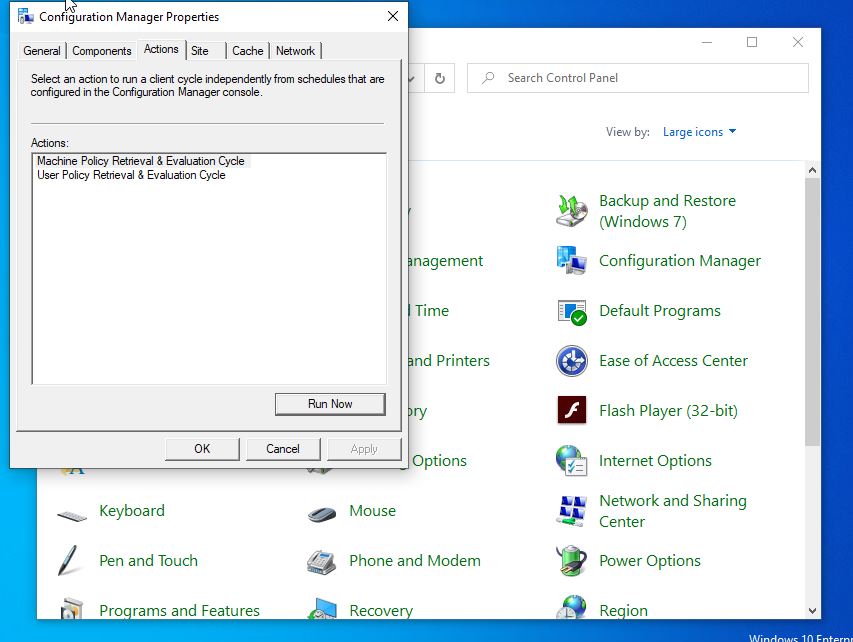
Task: Open Default Programs
Action: 658,311
